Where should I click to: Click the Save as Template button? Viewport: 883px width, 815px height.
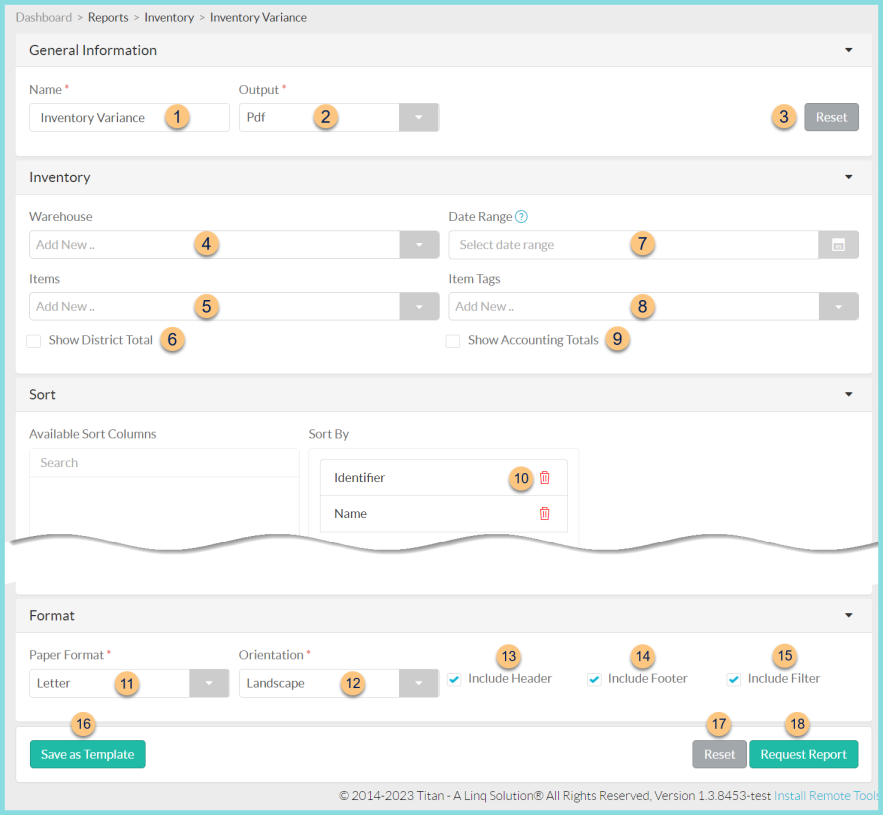[x=87, y=754]
